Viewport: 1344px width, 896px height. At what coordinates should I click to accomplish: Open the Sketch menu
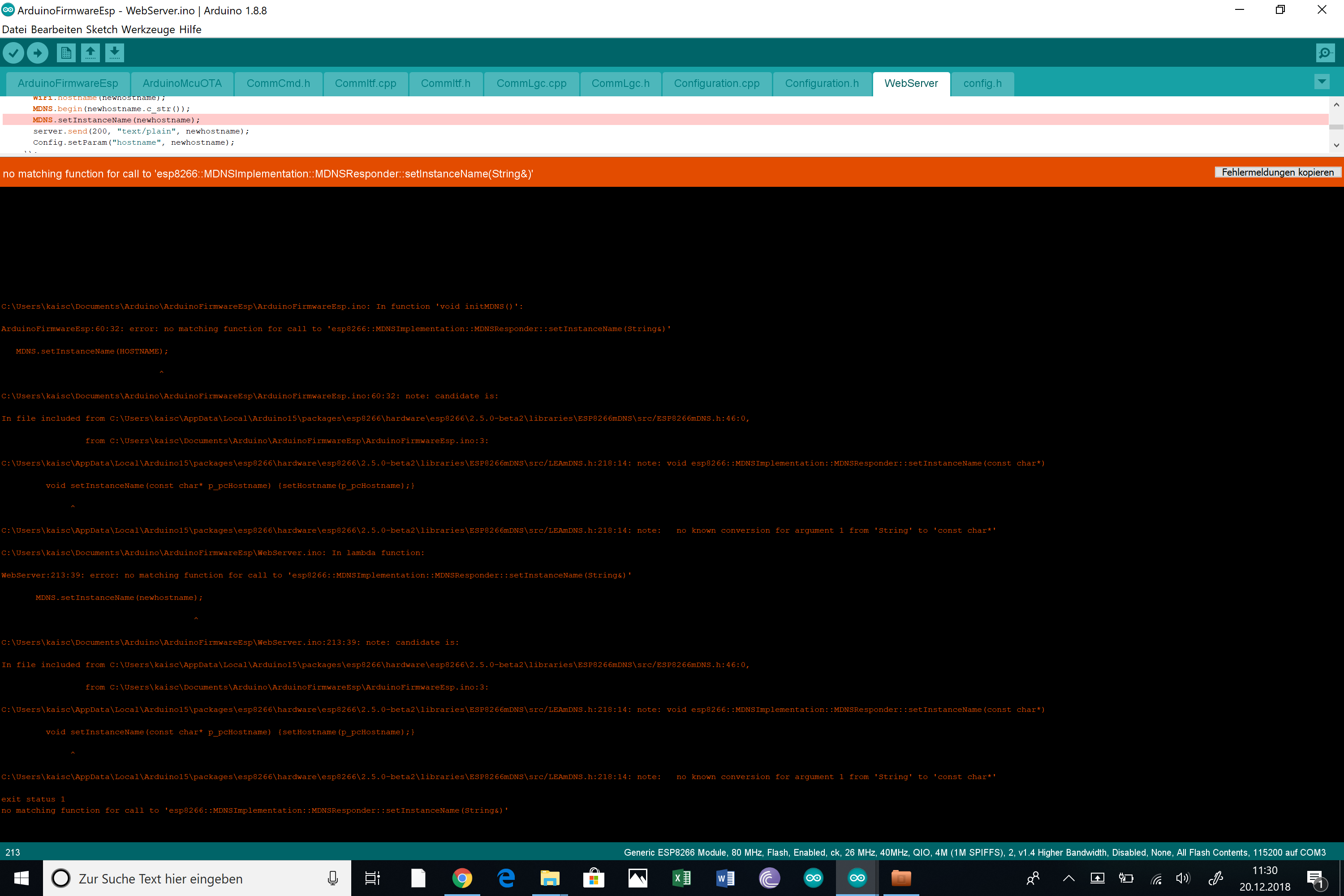(x=101, y=29)
